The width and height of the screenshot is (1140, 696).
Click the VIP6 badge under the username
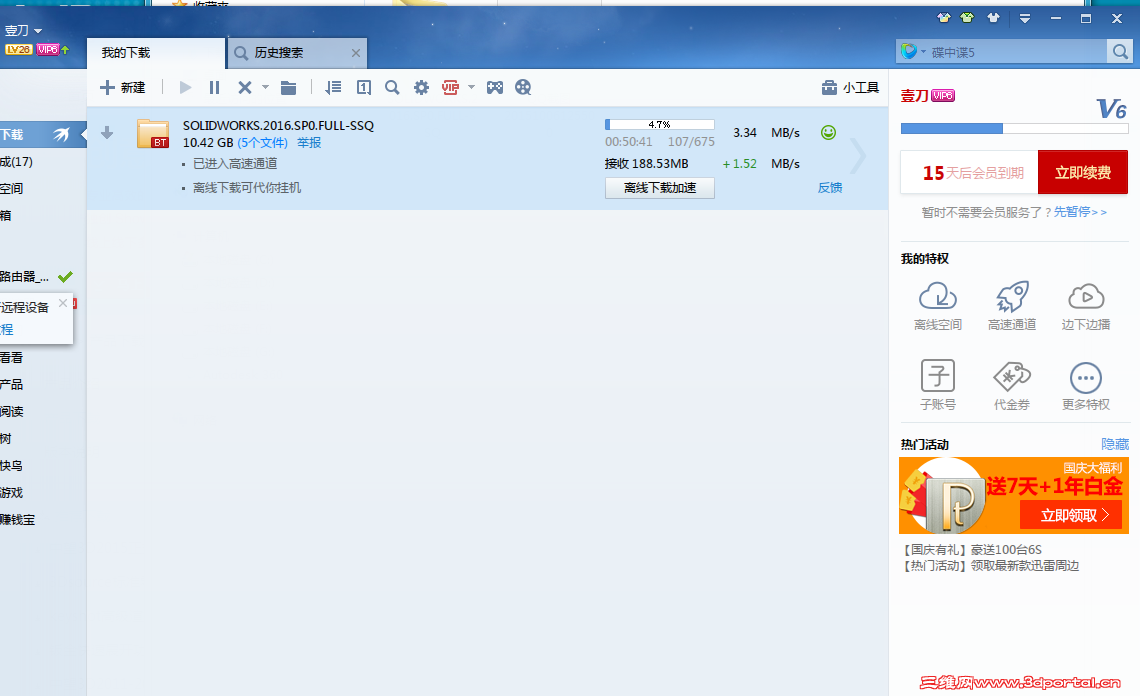point(48,49)
